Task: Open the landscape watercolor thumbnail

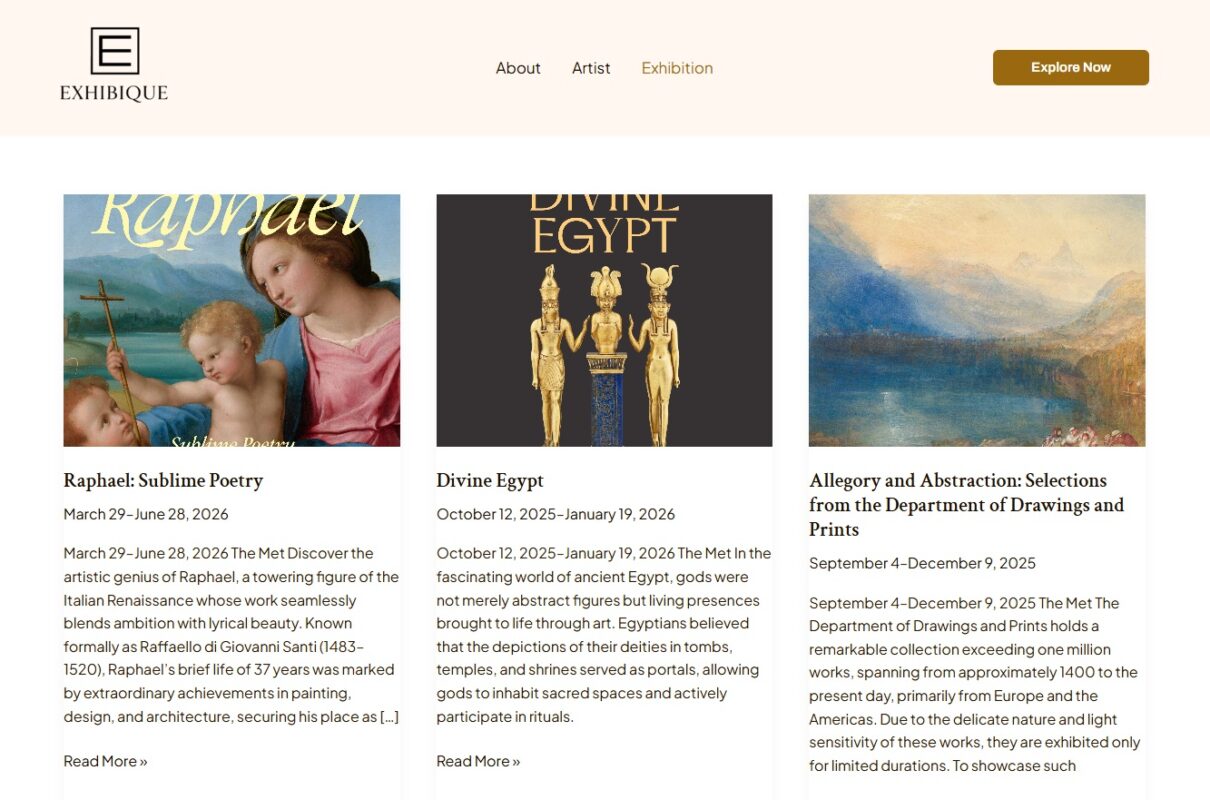Action: click(x=976, y=320)
